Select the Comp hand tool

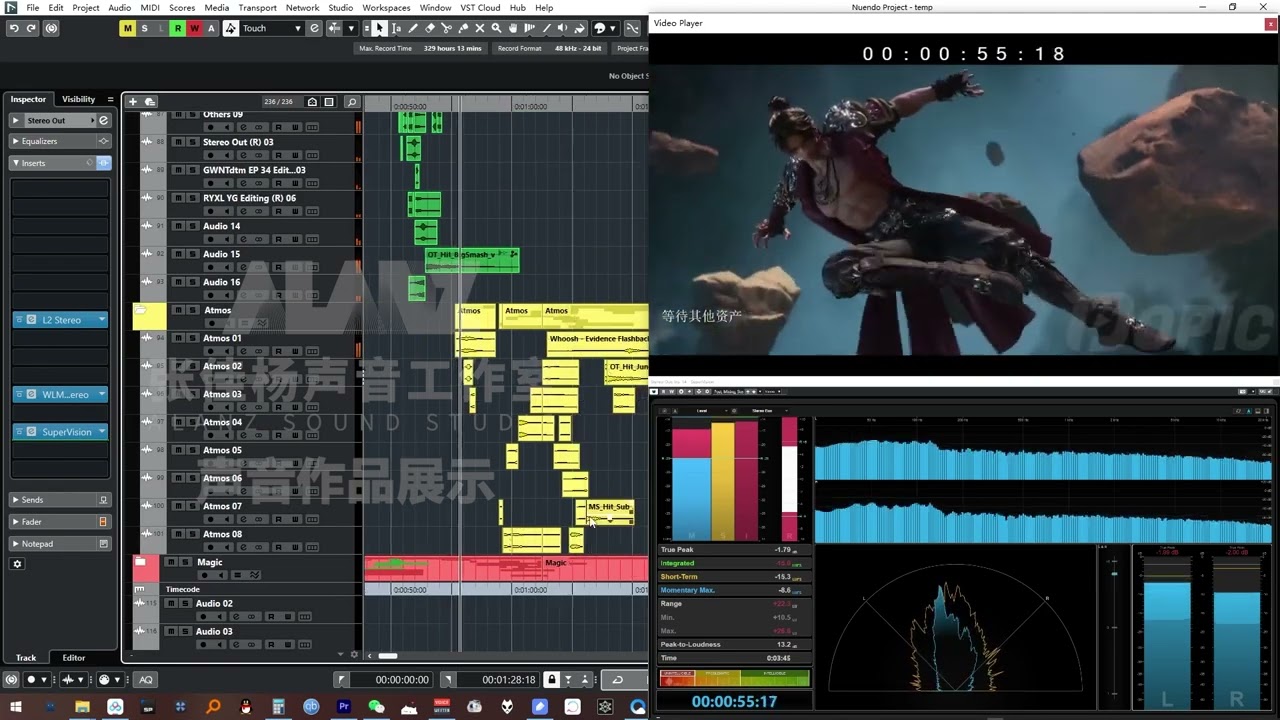(x=513, y=28)
